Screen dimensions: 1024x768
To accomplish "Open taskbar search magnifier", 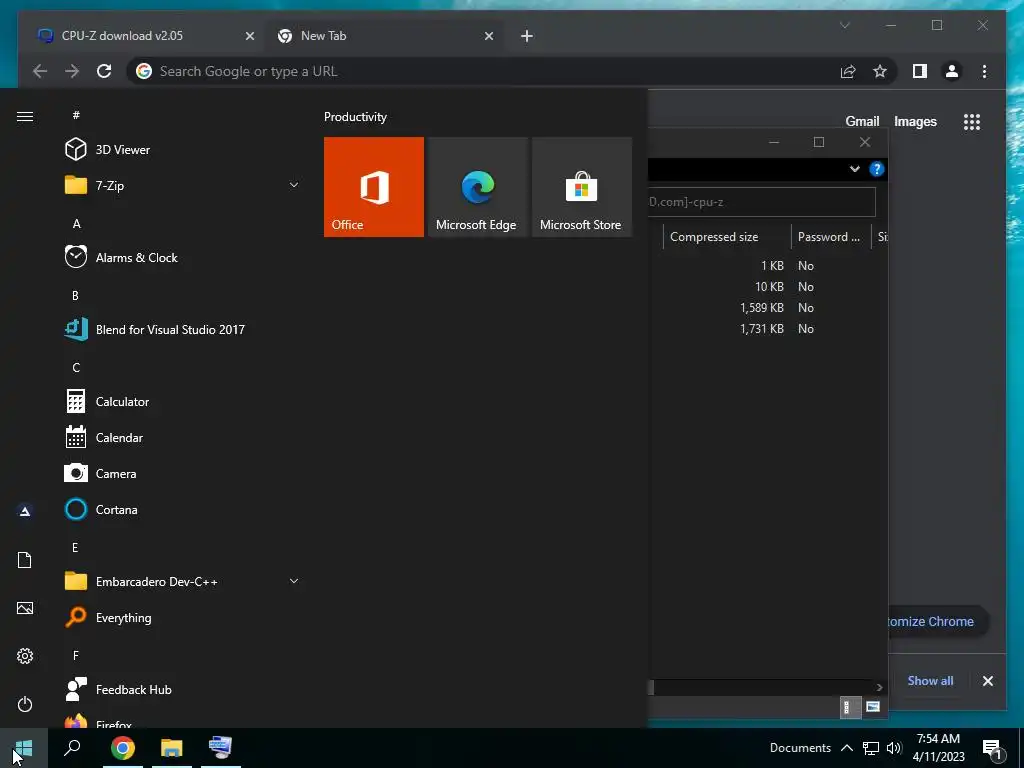I will [72, 748].
